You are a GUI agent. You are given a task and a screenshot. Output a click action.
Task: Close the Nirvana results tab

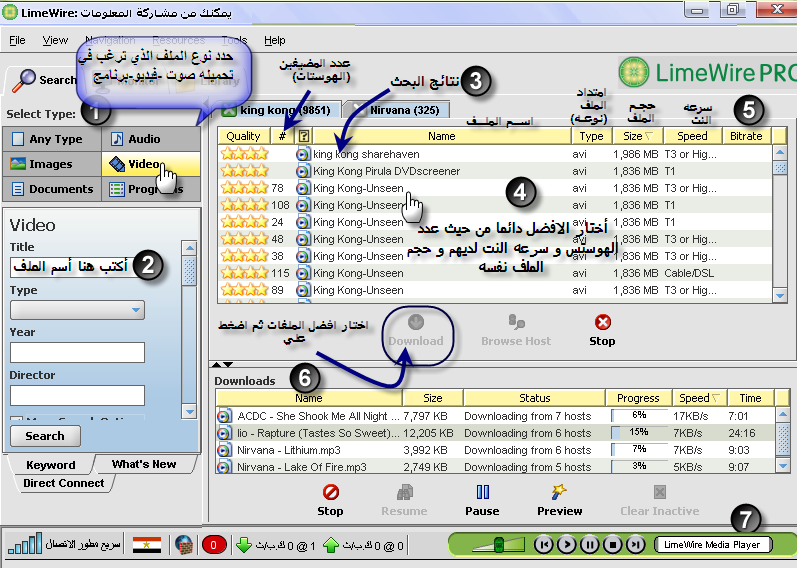[x=359, y=110]
